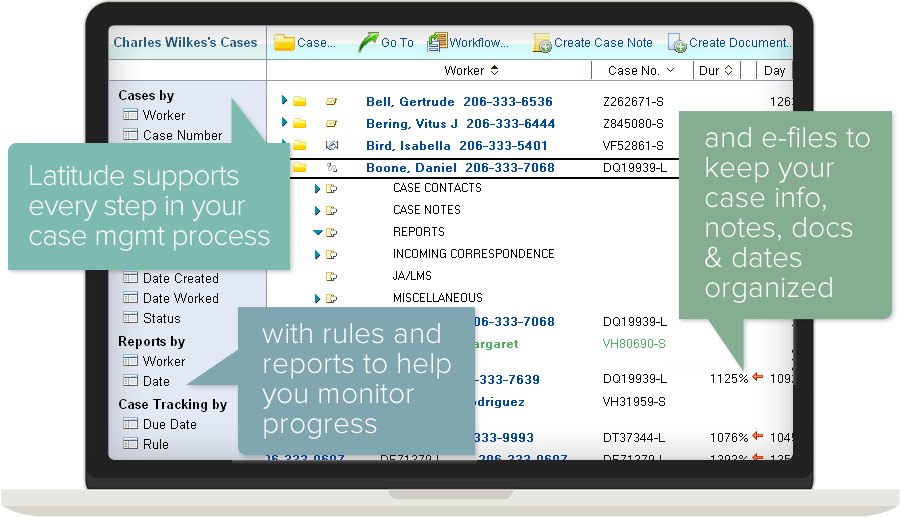Select Go To label in toolbar

click(397, 42)
